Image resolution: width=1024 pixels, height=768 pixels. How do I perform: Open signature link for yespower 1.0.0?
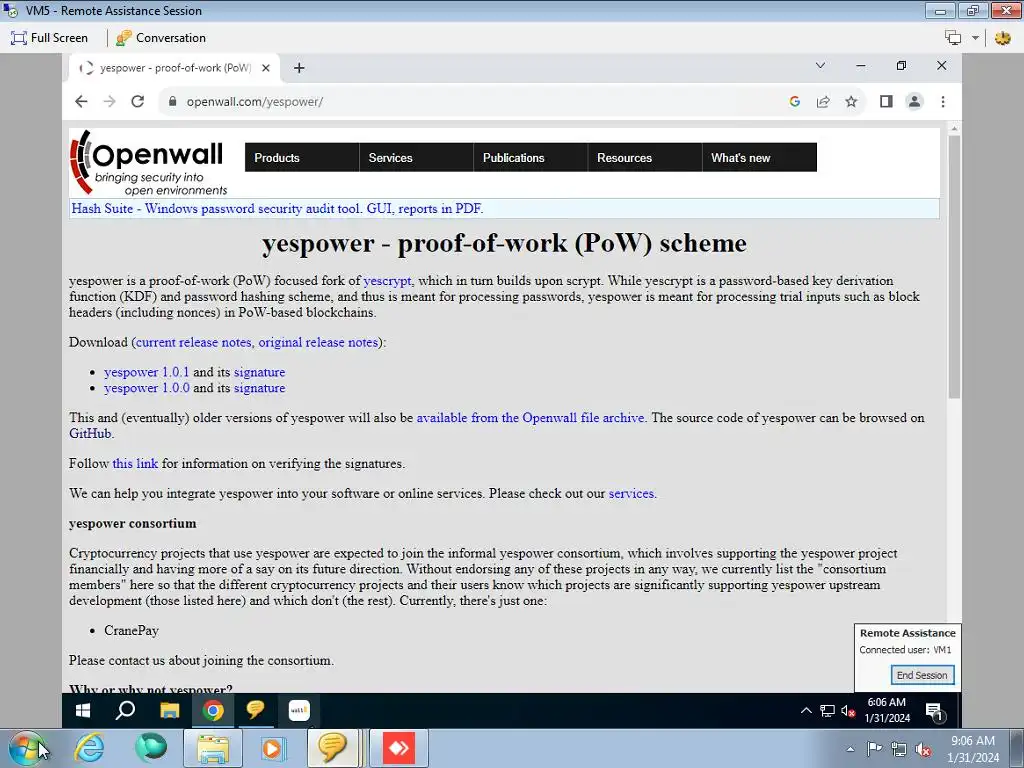[x=259, y=388]
